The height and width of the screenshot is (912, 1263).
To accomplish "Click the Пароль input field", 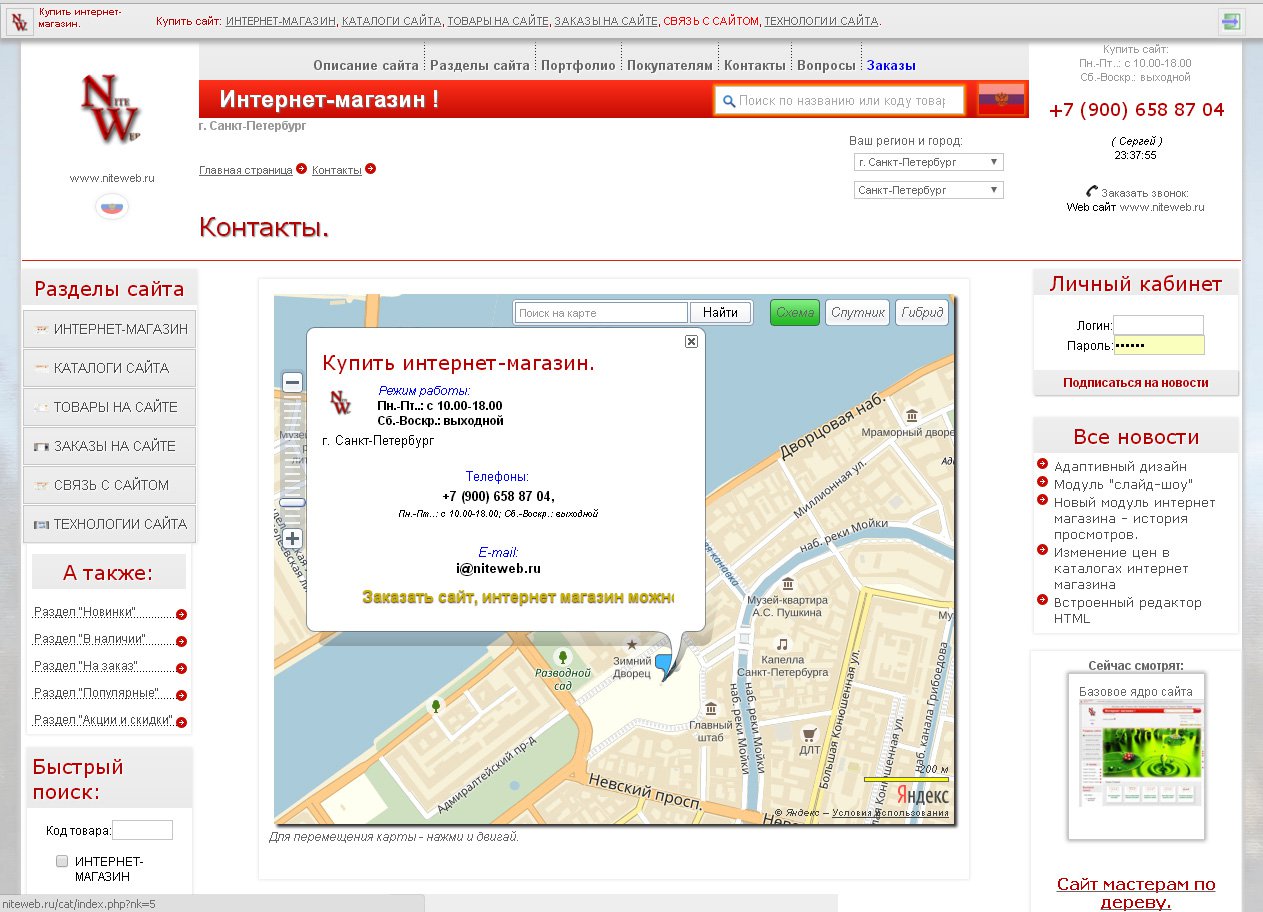I will [x=1158, y=345].
